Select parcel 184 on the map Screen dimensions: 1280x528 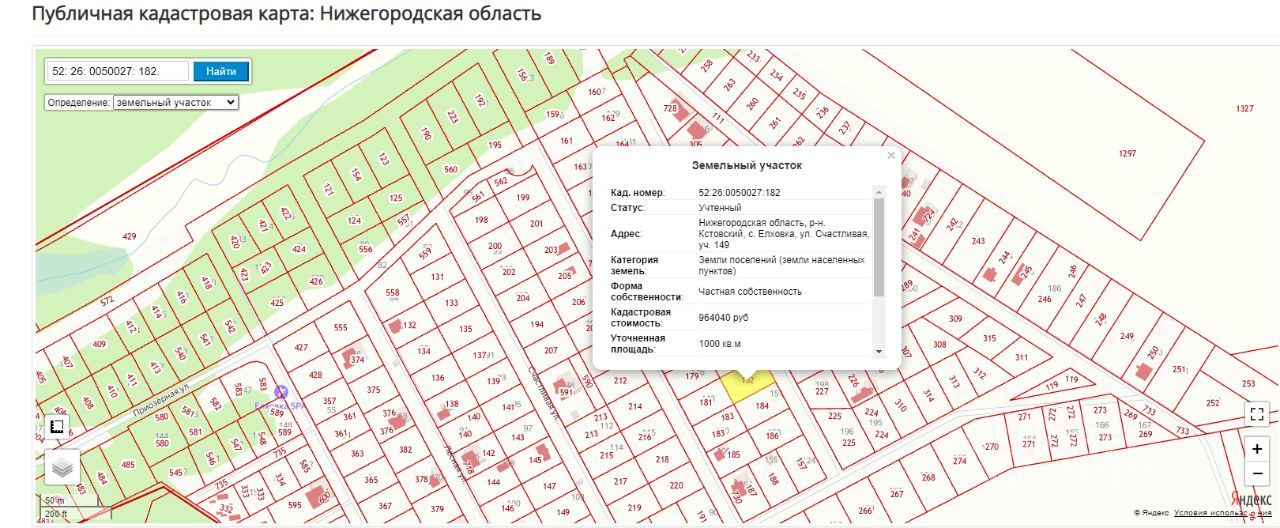(x=762, y=406)
